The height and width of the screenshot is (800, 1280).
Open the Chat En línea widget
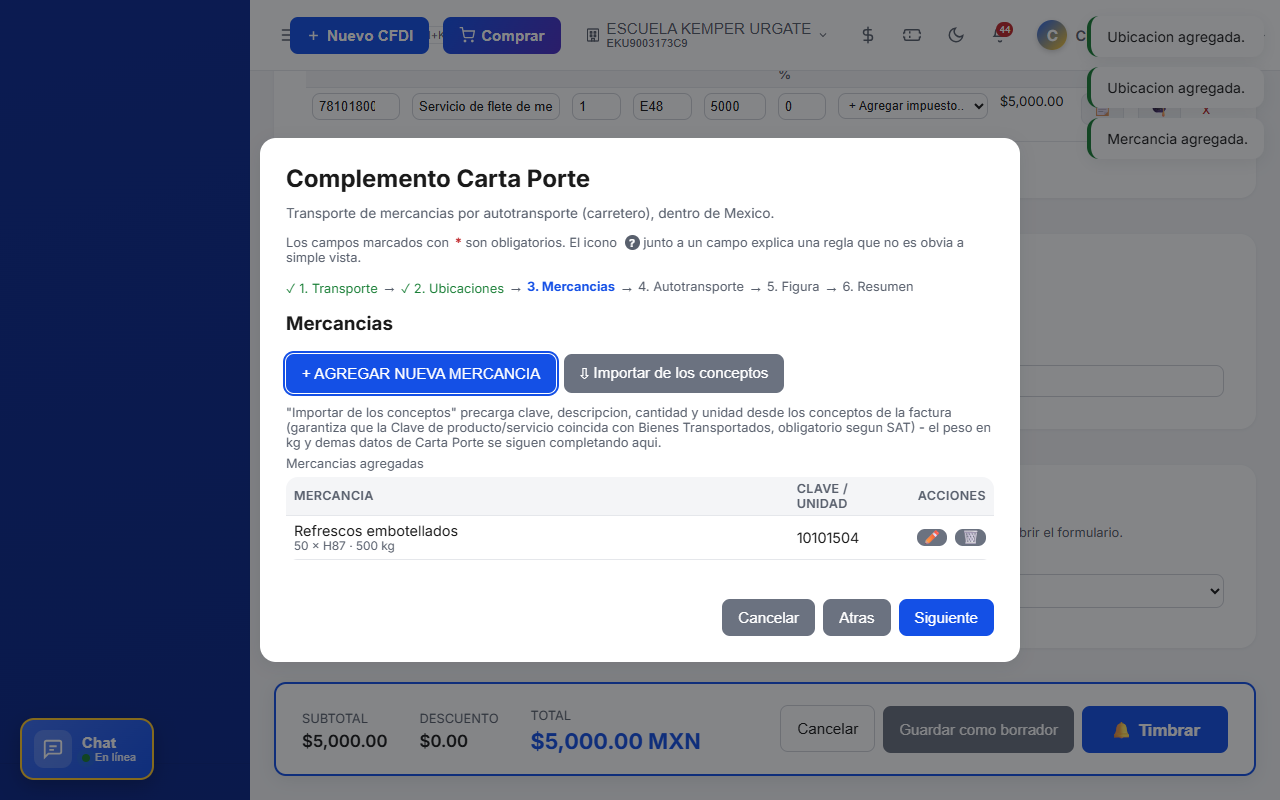point(87,749)
